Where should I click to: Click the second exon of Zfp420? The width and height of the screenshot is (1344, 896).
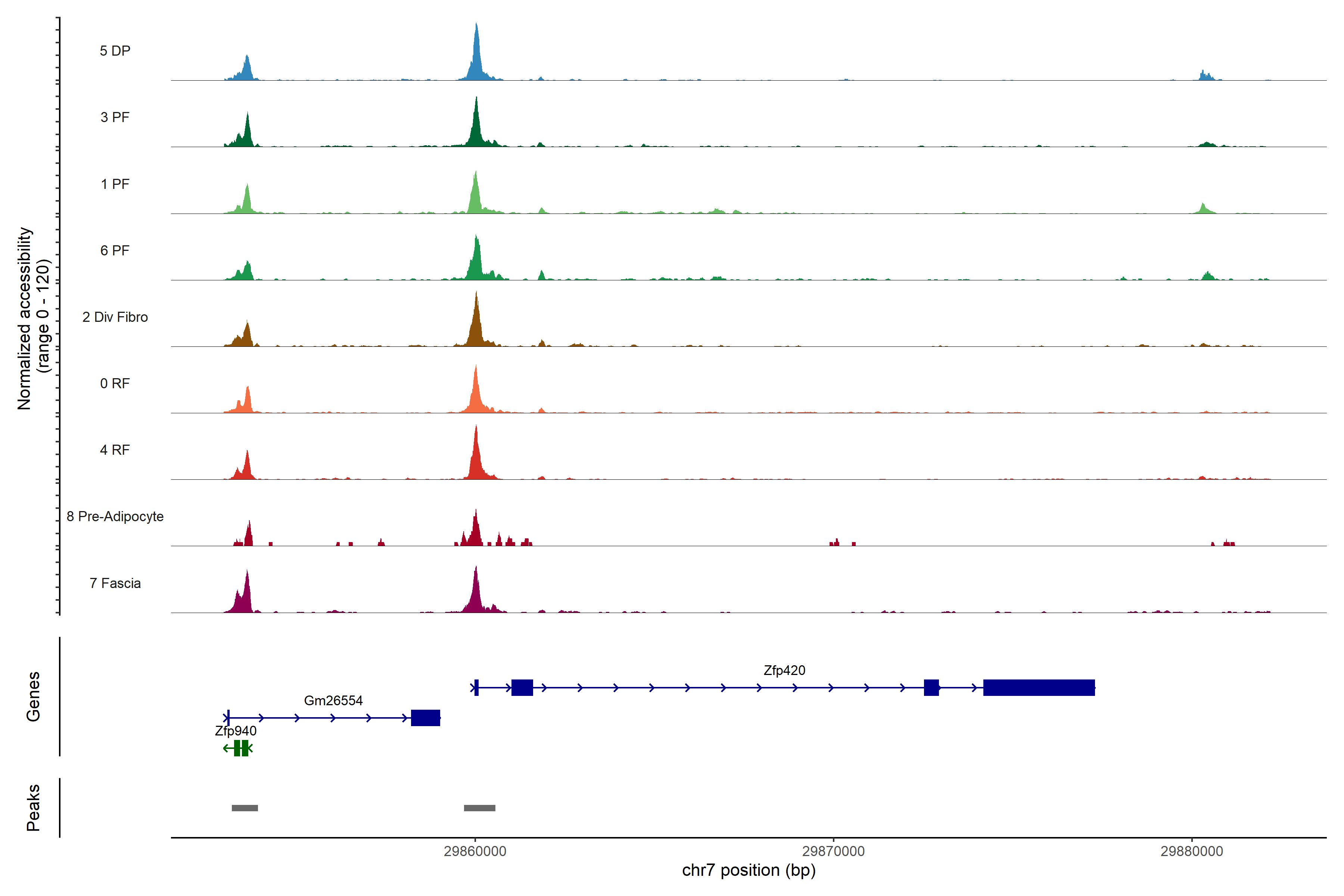coord(522,687)
